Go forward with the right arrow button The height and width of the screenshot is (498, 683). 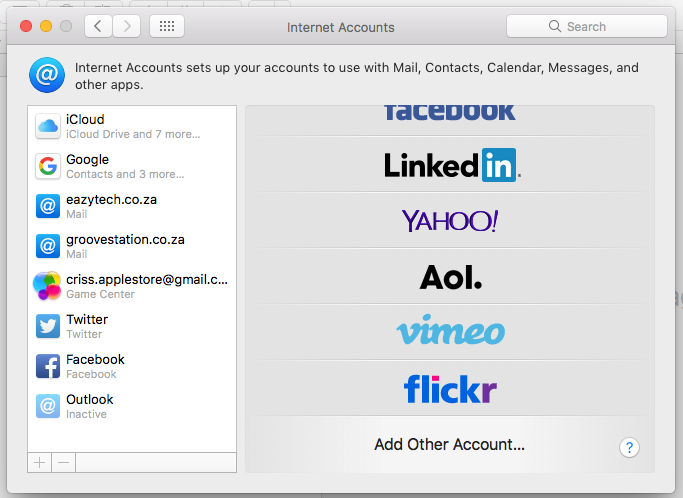pos(127,27)
